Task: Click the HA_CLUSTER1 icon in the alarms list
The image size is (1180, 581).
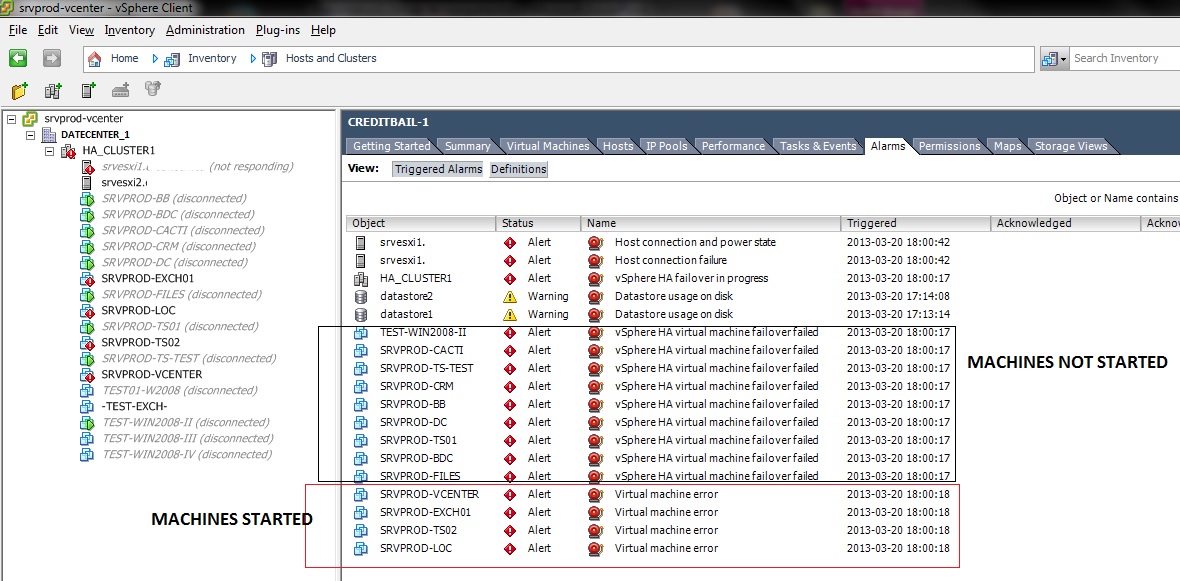Action: point(360,278)
